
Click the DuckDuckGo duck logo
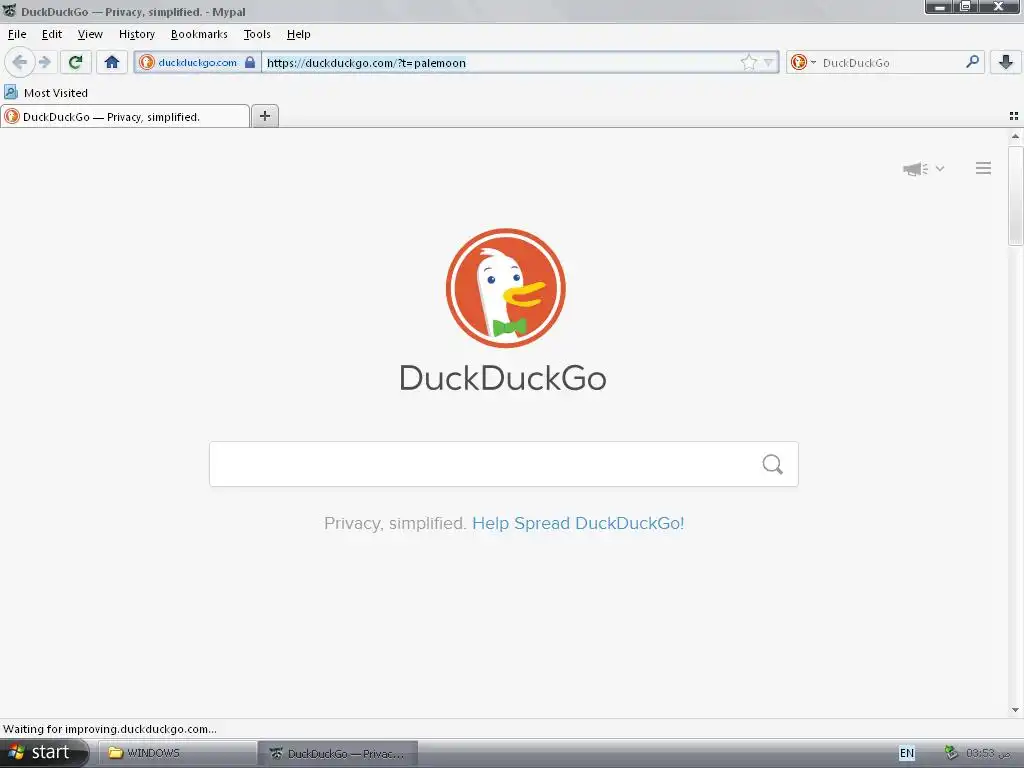[505, 288]
